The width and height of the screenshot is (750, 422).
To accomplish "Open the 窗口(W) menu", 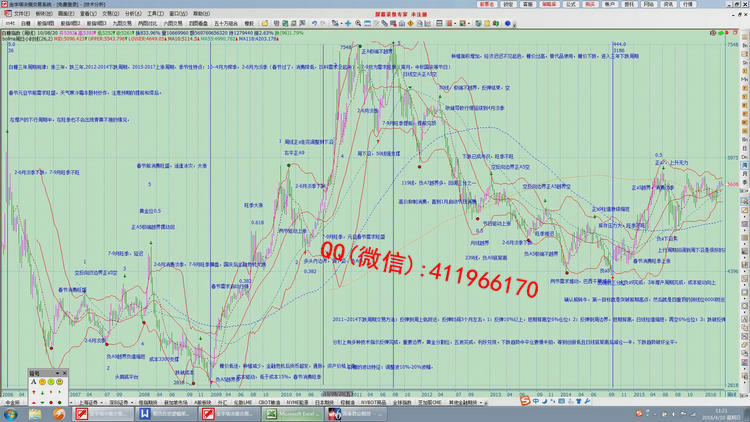I will pyautogui.click(x=178, y=14).
